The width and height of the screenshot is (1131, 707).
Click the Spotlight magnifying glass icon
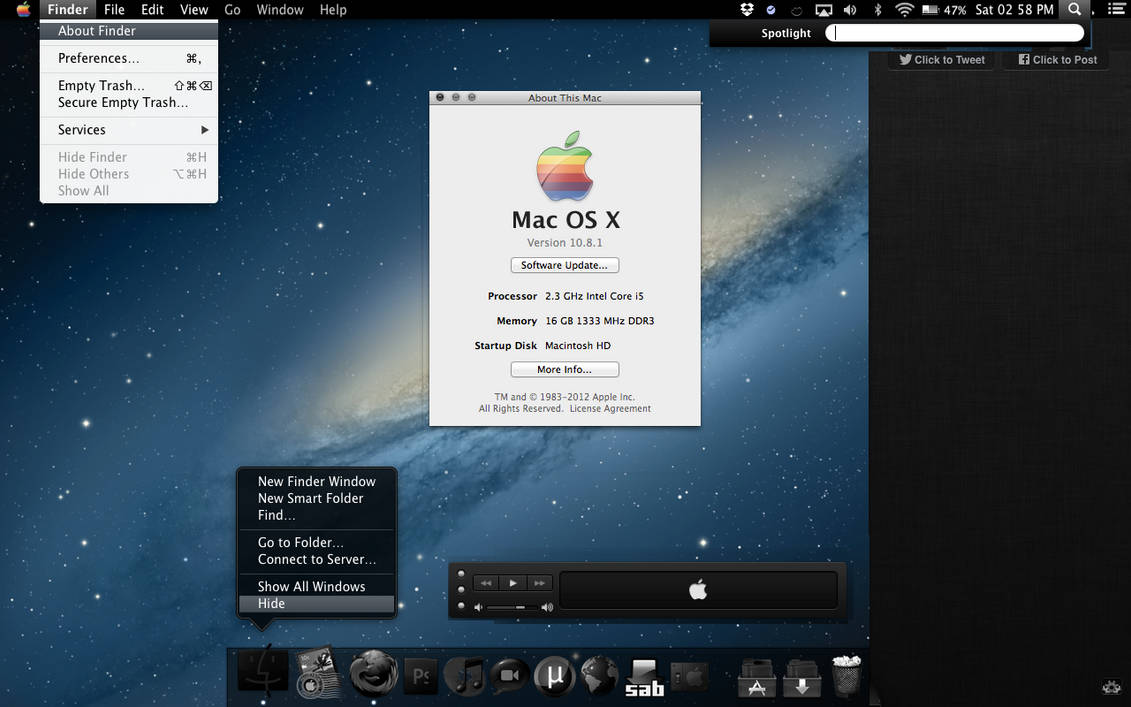click(x=1075, y=9)
